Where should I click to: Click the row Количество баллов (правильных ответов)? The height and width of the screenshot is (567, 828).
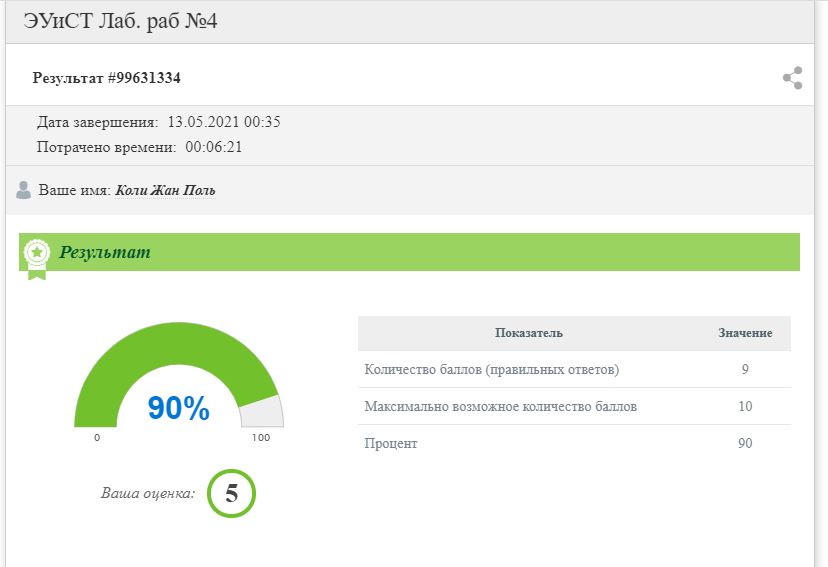click(x=575, y=369)
